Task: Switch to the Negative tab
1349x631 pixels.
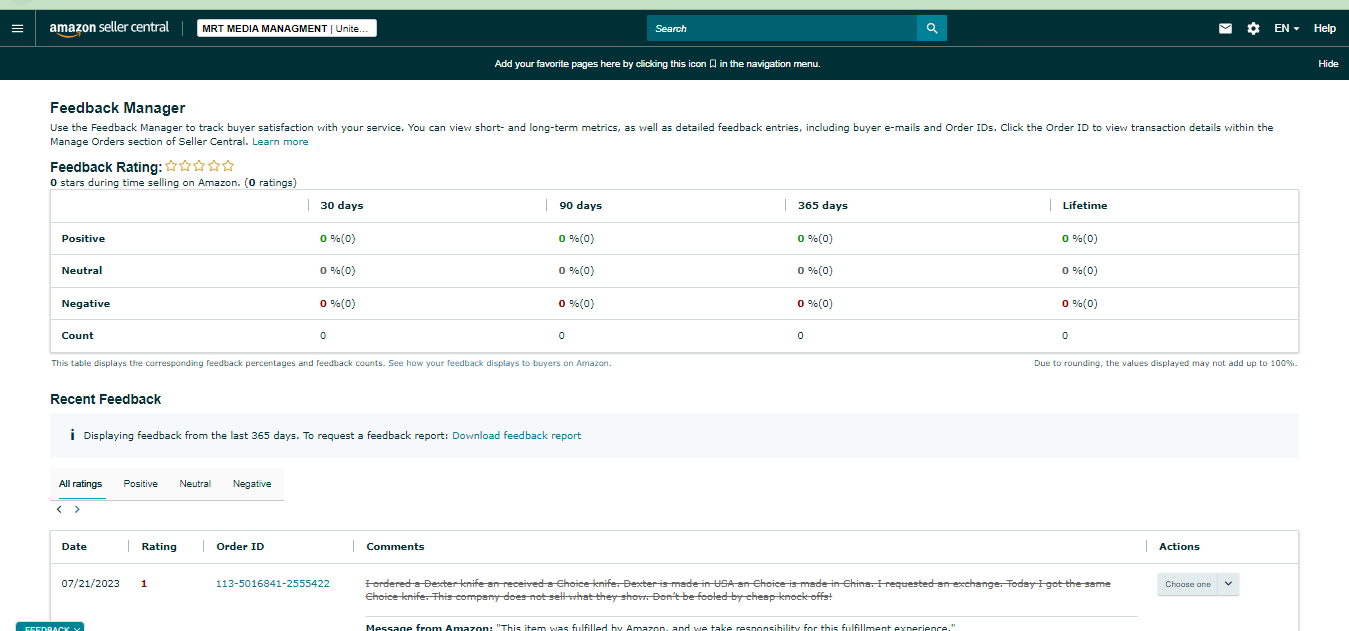Action: coord(252,484)
